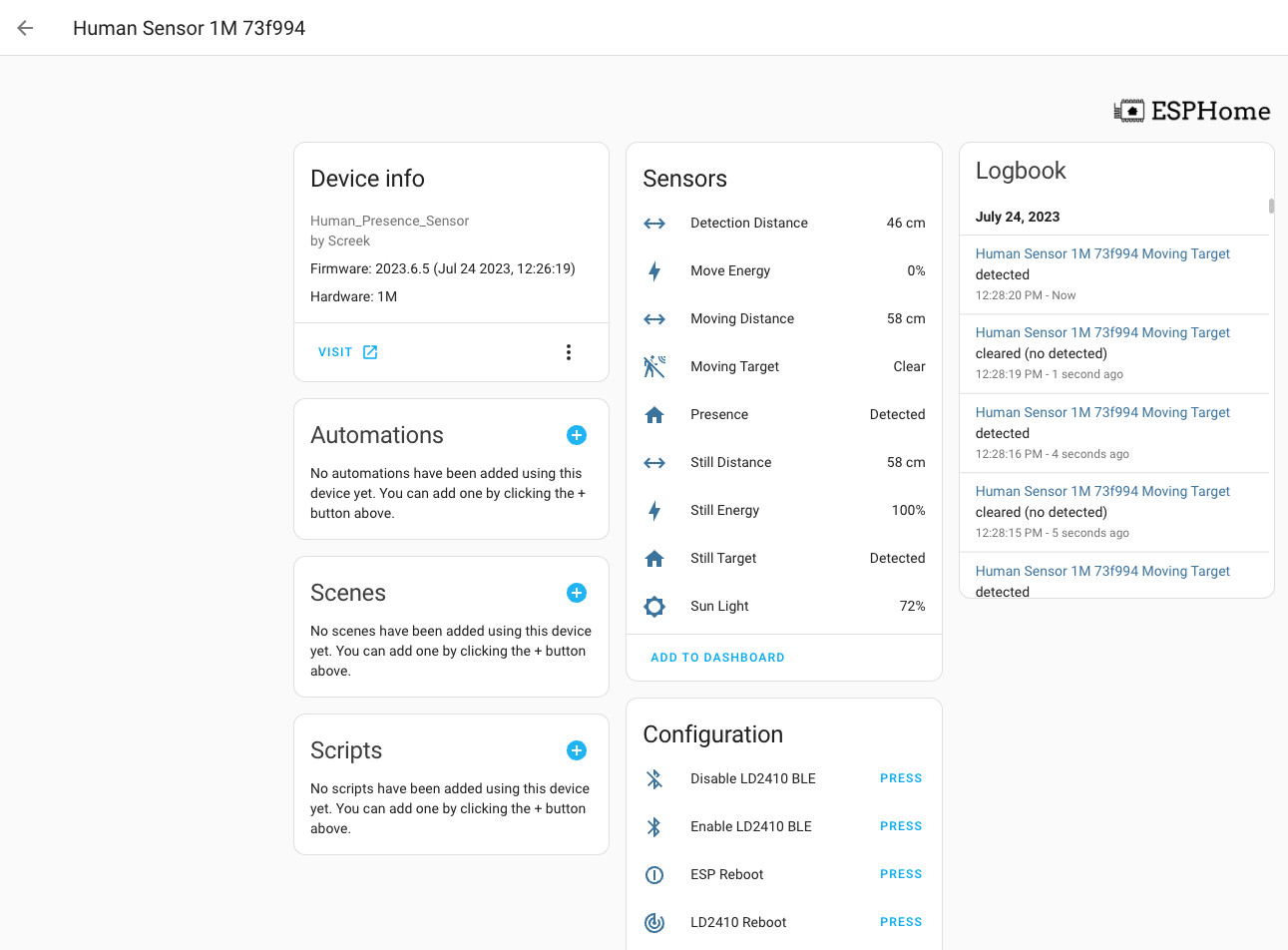Click the Move Energy lightning icon
Screen dimensions: 1288x950
(654, 271)
